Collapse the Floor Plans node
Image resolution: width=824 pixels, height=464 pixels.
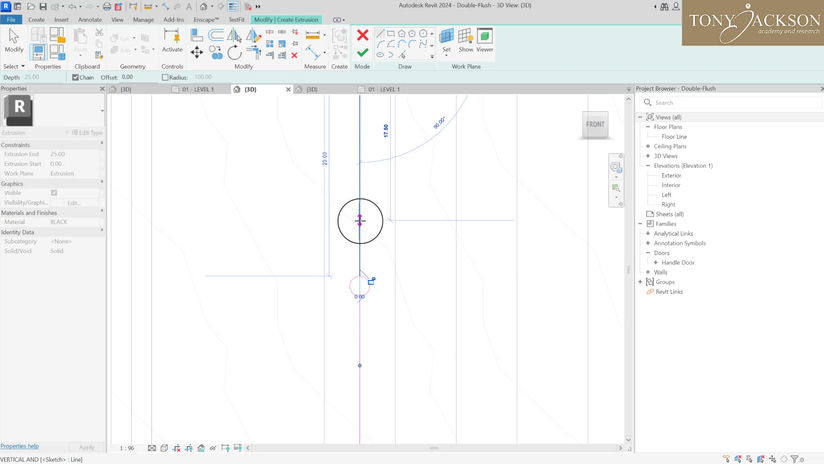648,127
